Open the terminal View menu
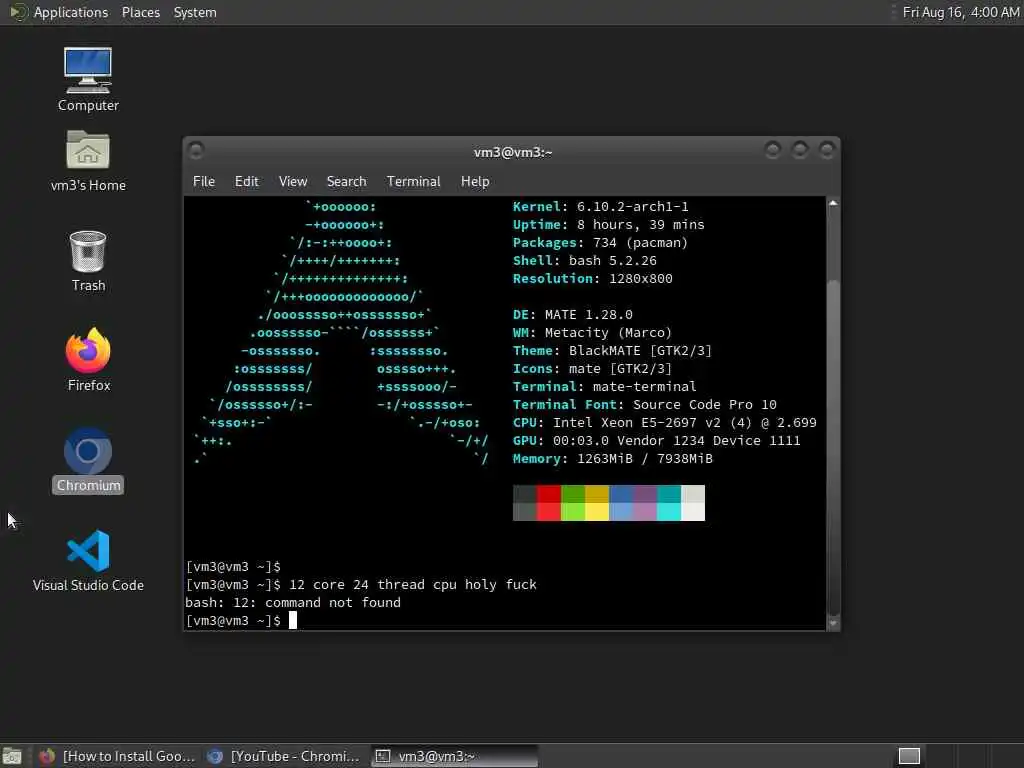Viewport: 1024px width, 768px height. (x=293, y=182)
